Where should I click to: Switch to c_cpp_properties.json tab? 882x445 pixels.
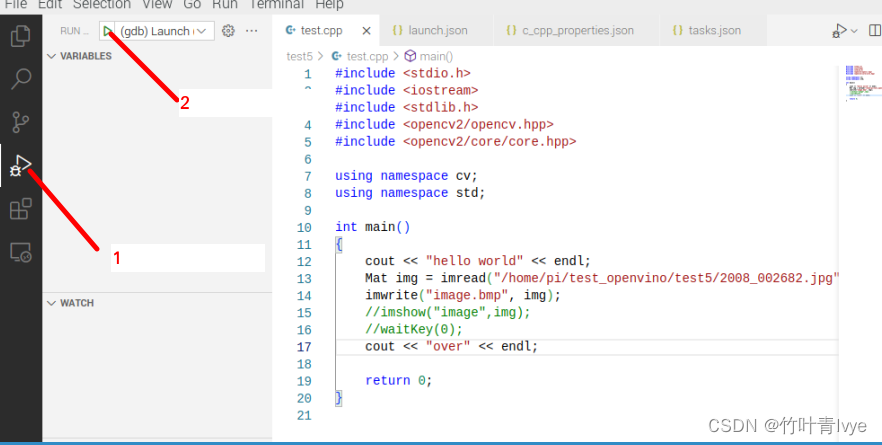pyautogui.click(x=578, y=30)
